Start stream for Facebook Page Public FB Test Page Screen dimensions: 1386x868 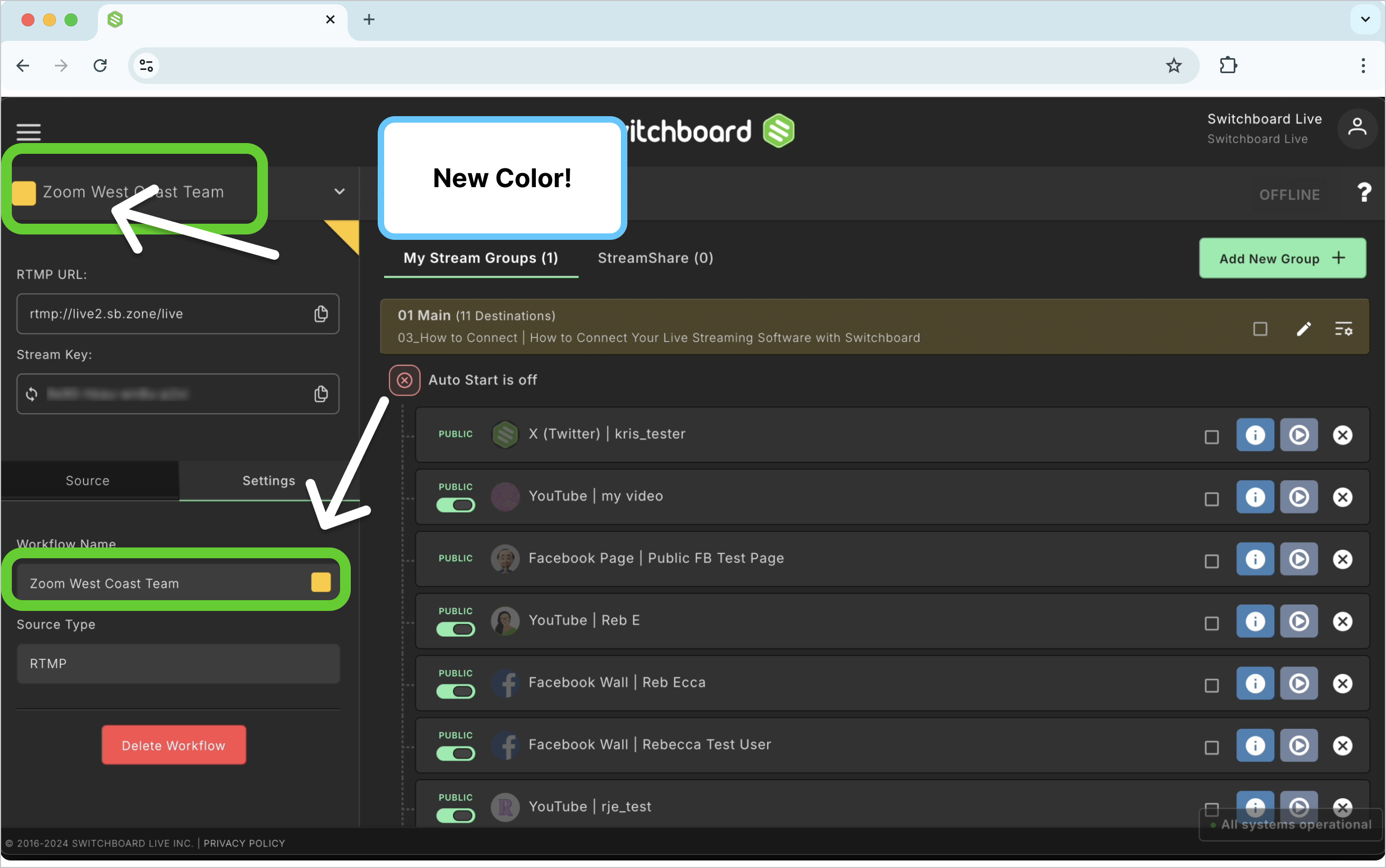click(x=1299, y=559)
